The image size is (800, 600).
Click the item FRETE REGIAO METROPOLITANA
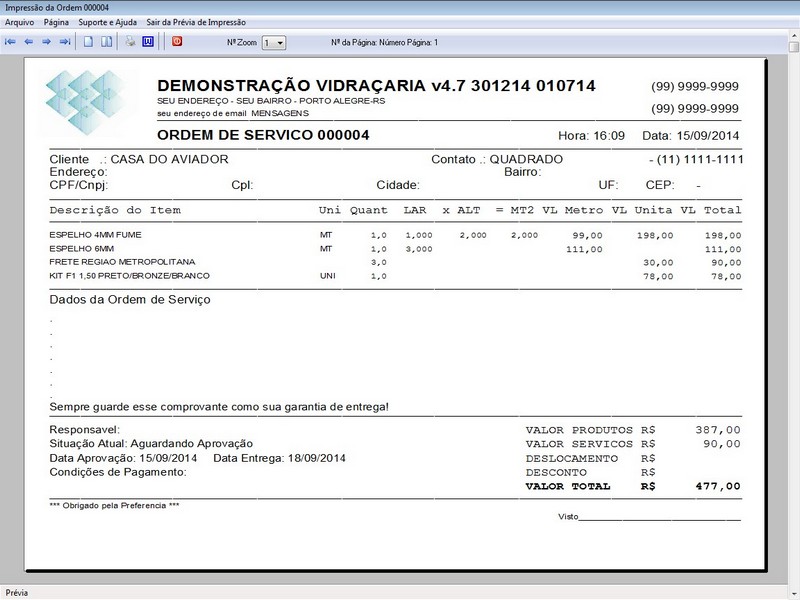(122, 262)
